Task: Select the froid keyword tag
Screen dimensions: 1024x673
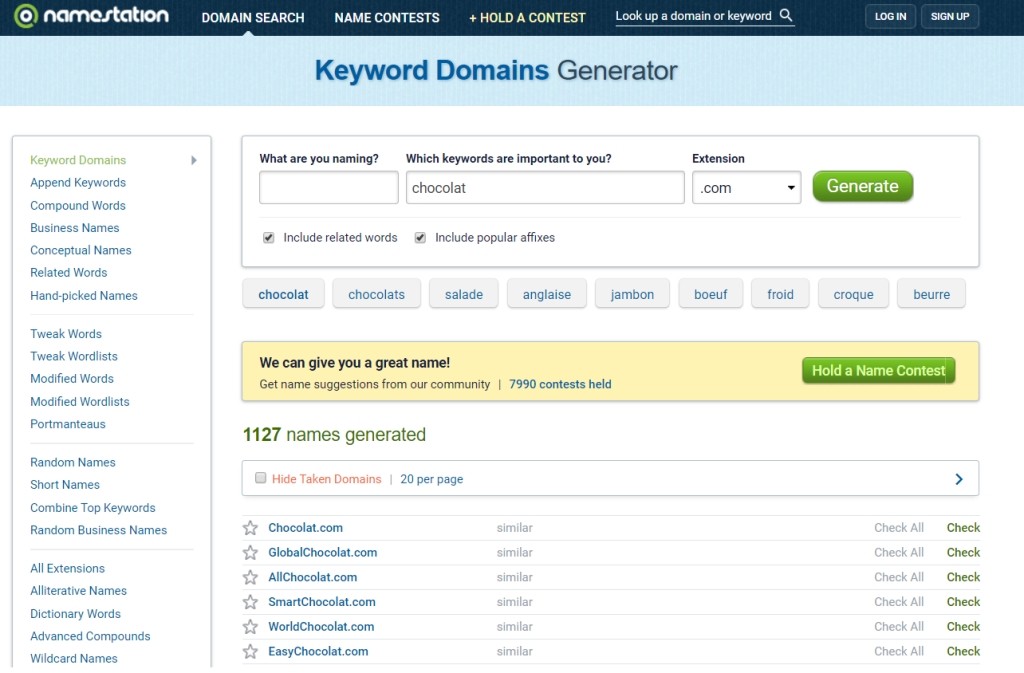Action: coord(780,294)
